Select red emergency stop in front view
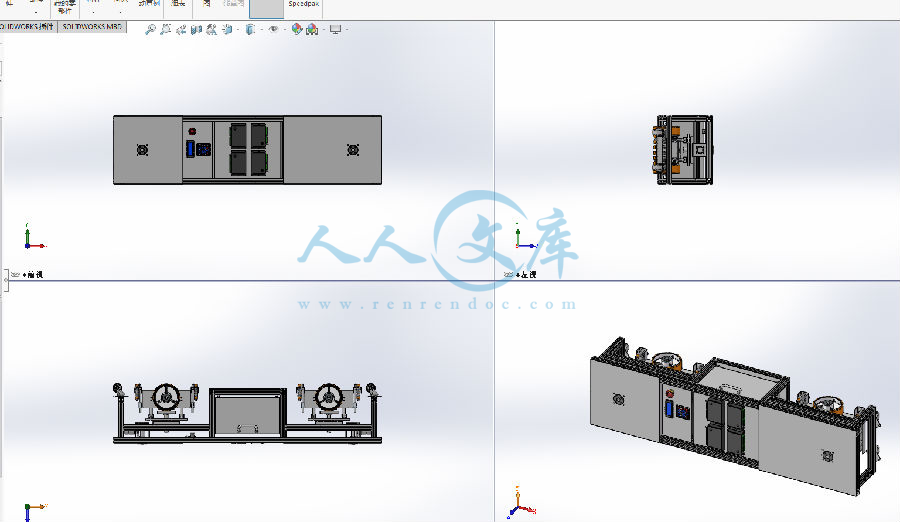 coord(192,132)
